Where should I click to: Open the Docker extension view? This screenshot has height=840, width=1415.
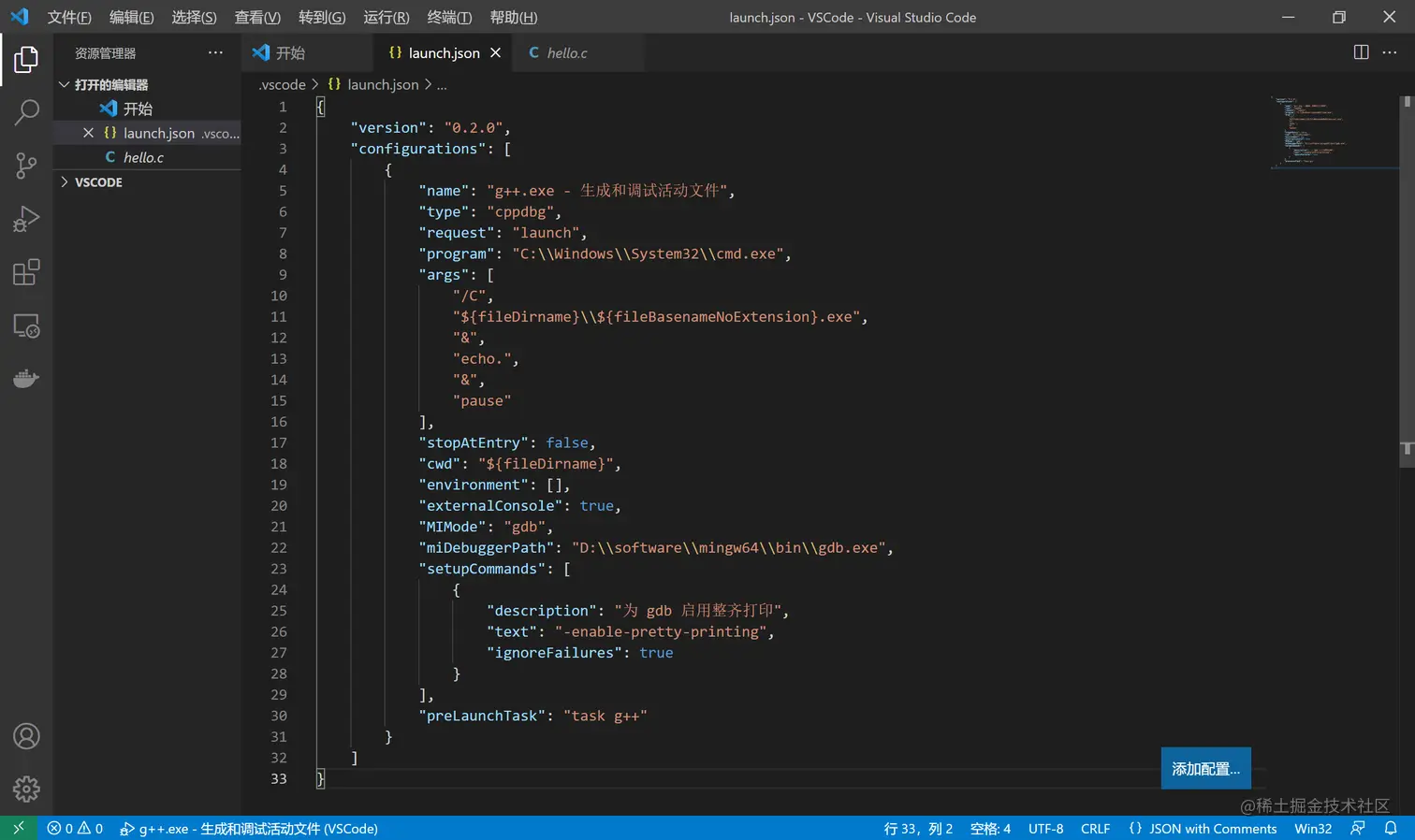[25, 378]
